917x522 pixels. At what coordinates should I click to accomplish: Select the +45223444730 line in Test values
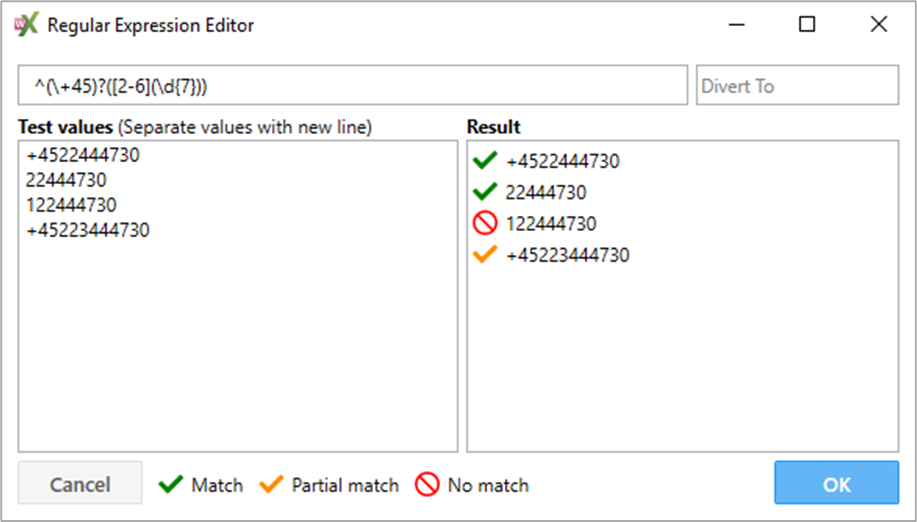(88, 230)
